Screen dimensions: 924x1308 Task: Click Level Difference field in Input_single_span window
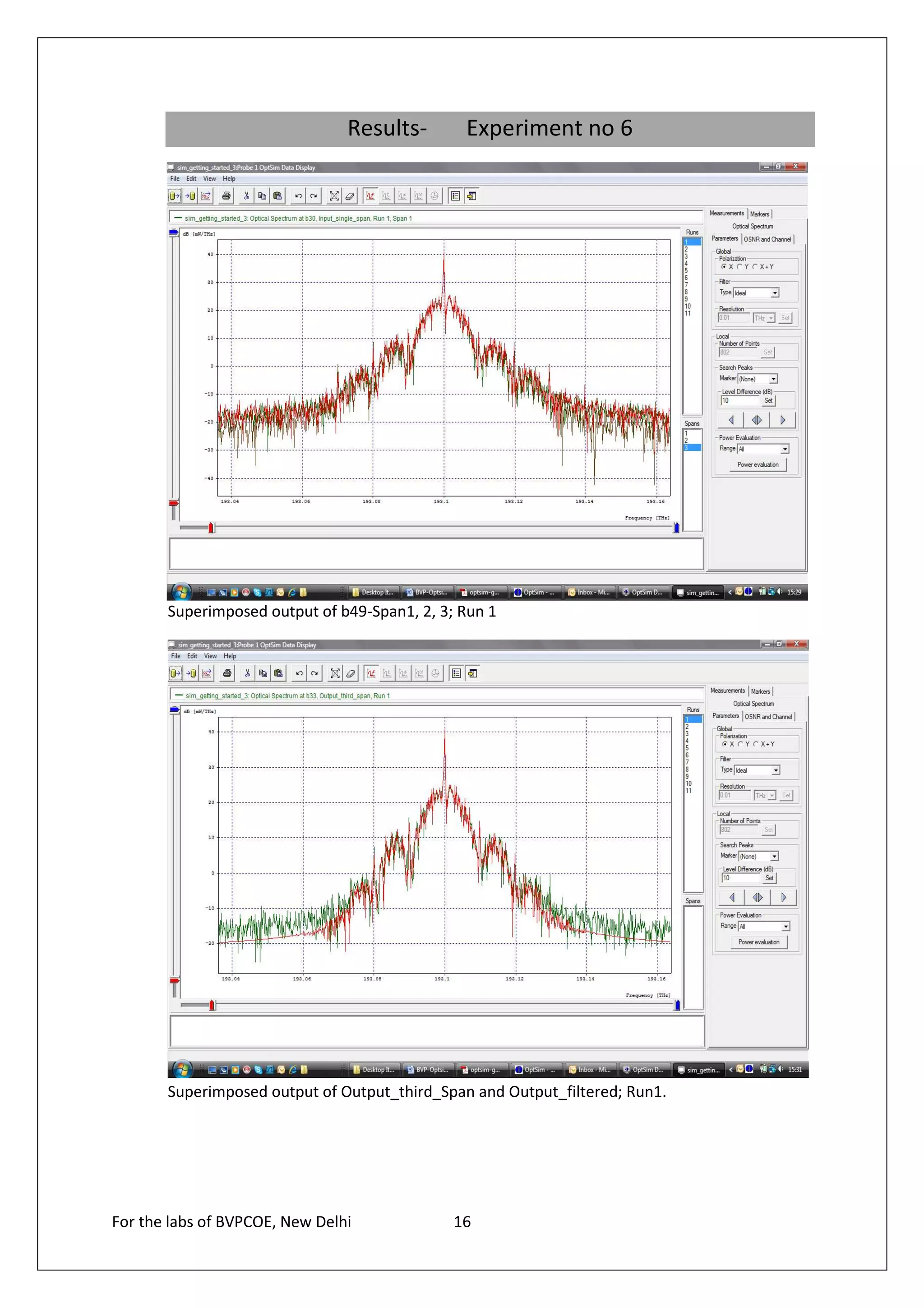pyautogui.click(x=740, y=400)
